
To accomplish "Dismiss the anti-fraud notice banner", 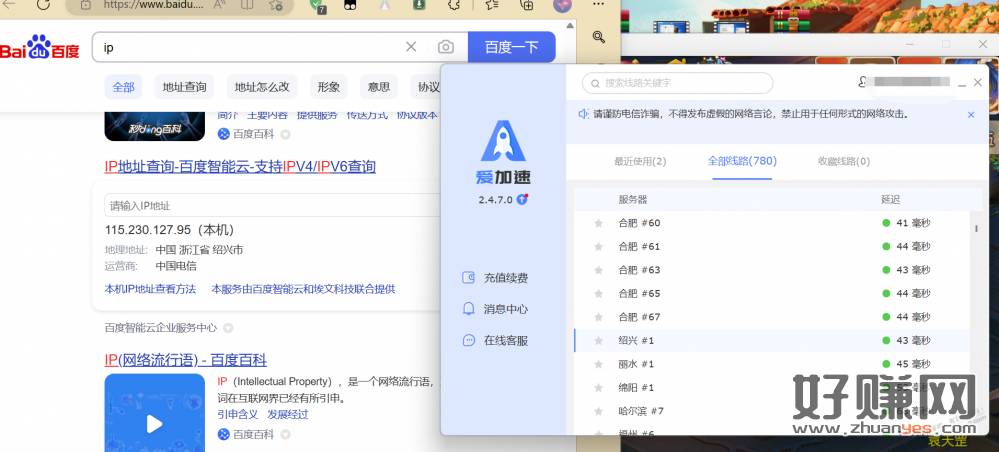I will 970,115.
